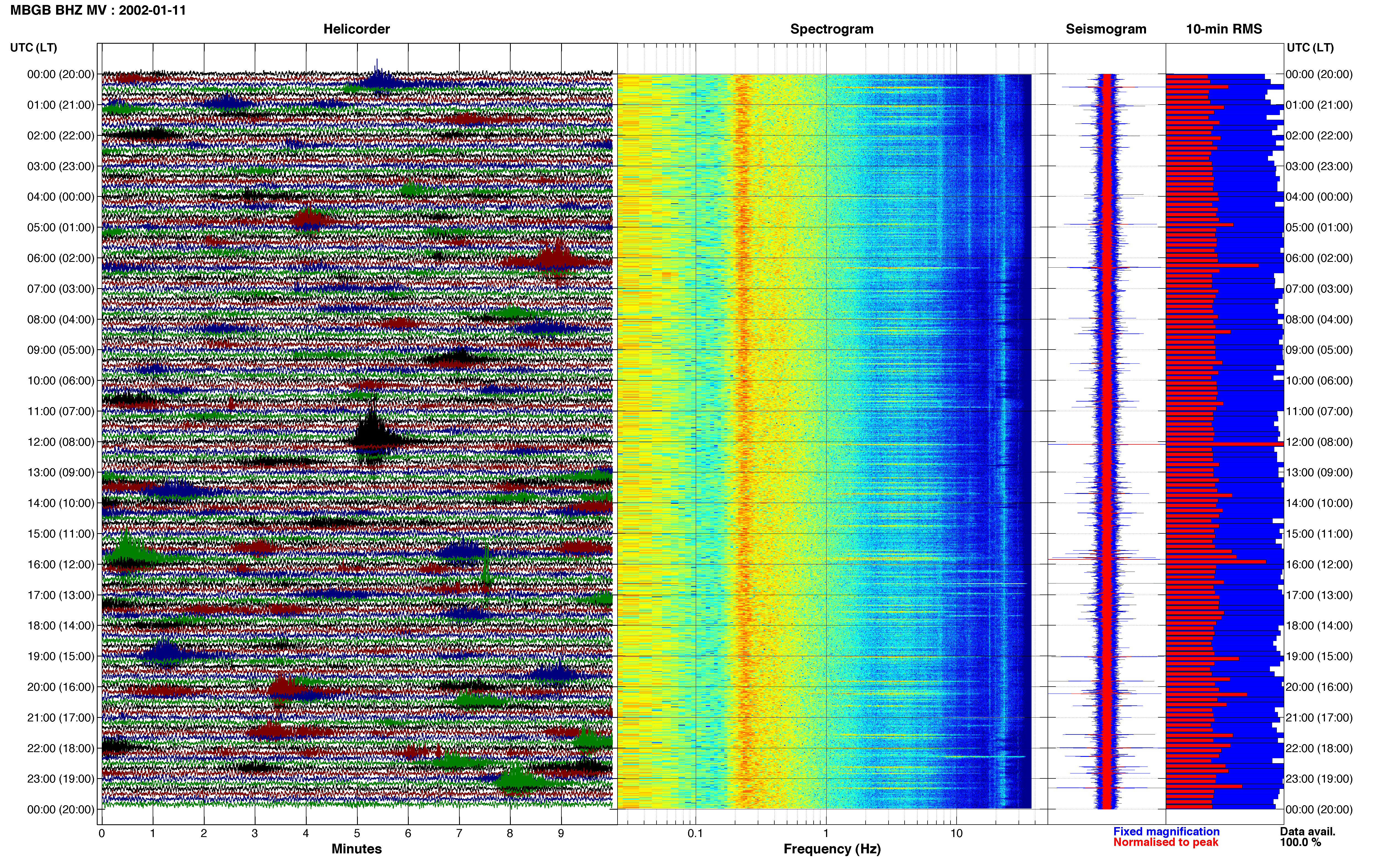
Task: Click left time label '10:00 (06:00)'
Action: [x=61, y=380]
